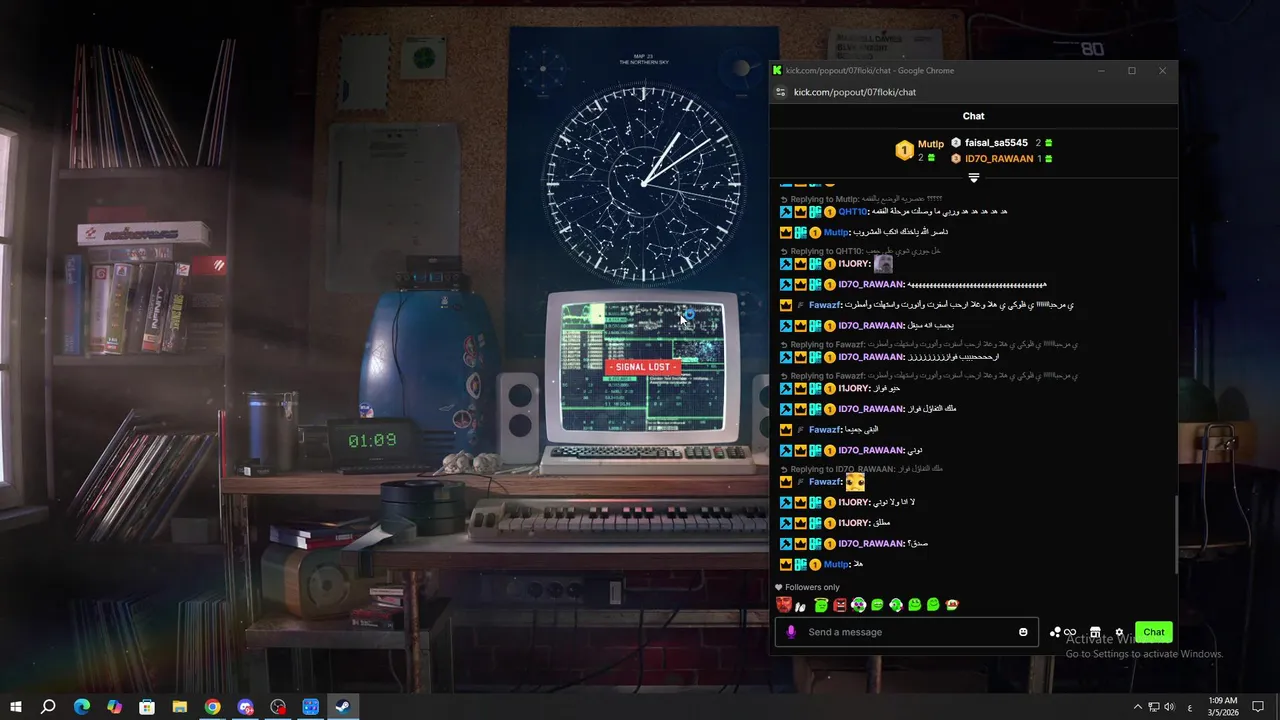Screen dimensions: 1280x720
Task: Switch input language indicator in the tray
Action: [1189, 707]
